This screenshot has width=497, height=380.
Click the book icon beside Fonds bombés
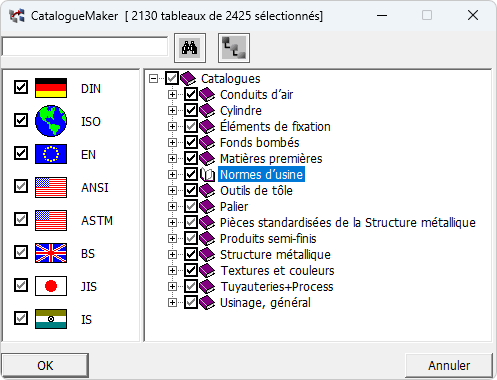coord(207,142)
